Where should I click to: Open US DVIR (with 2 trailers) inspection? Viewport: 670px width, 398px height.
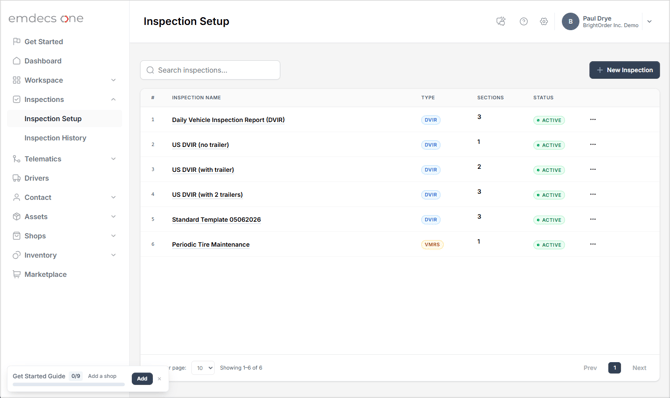coord(207,195)
